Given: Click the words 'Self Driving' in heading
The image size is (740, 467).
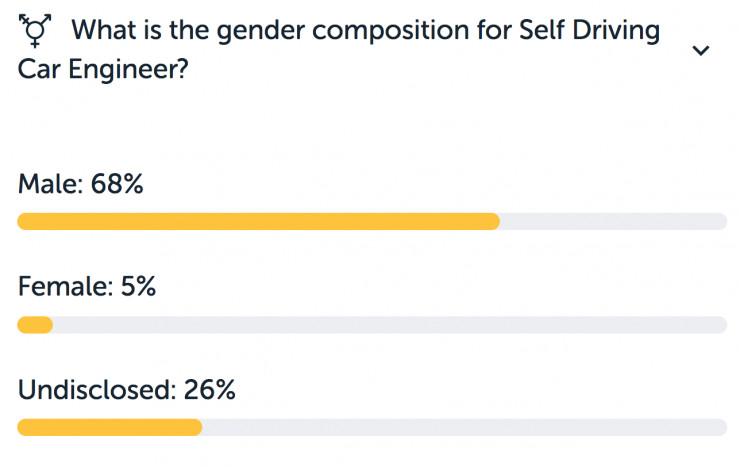Looking at the screenshot, I should pos(589,30).
